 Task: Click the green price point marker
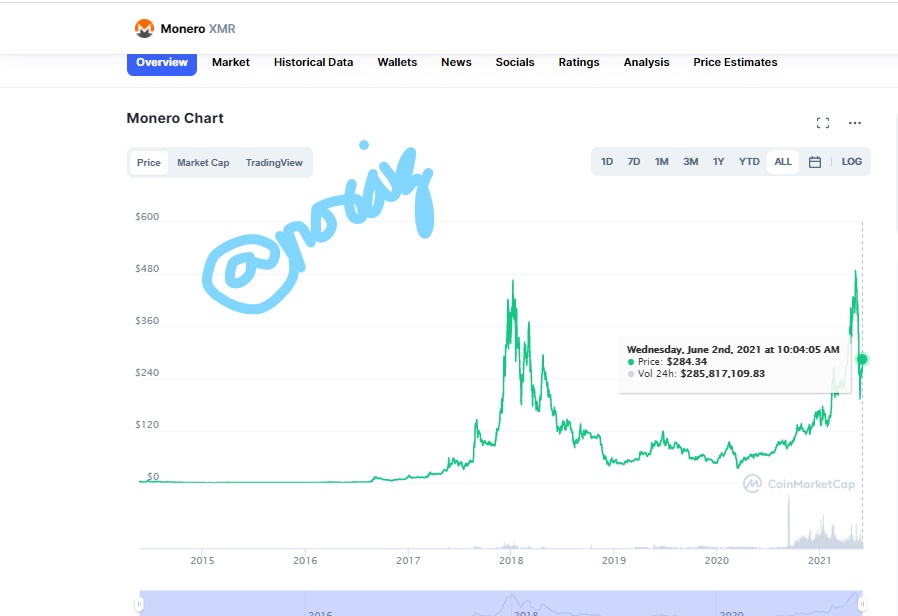click(861, 359)
